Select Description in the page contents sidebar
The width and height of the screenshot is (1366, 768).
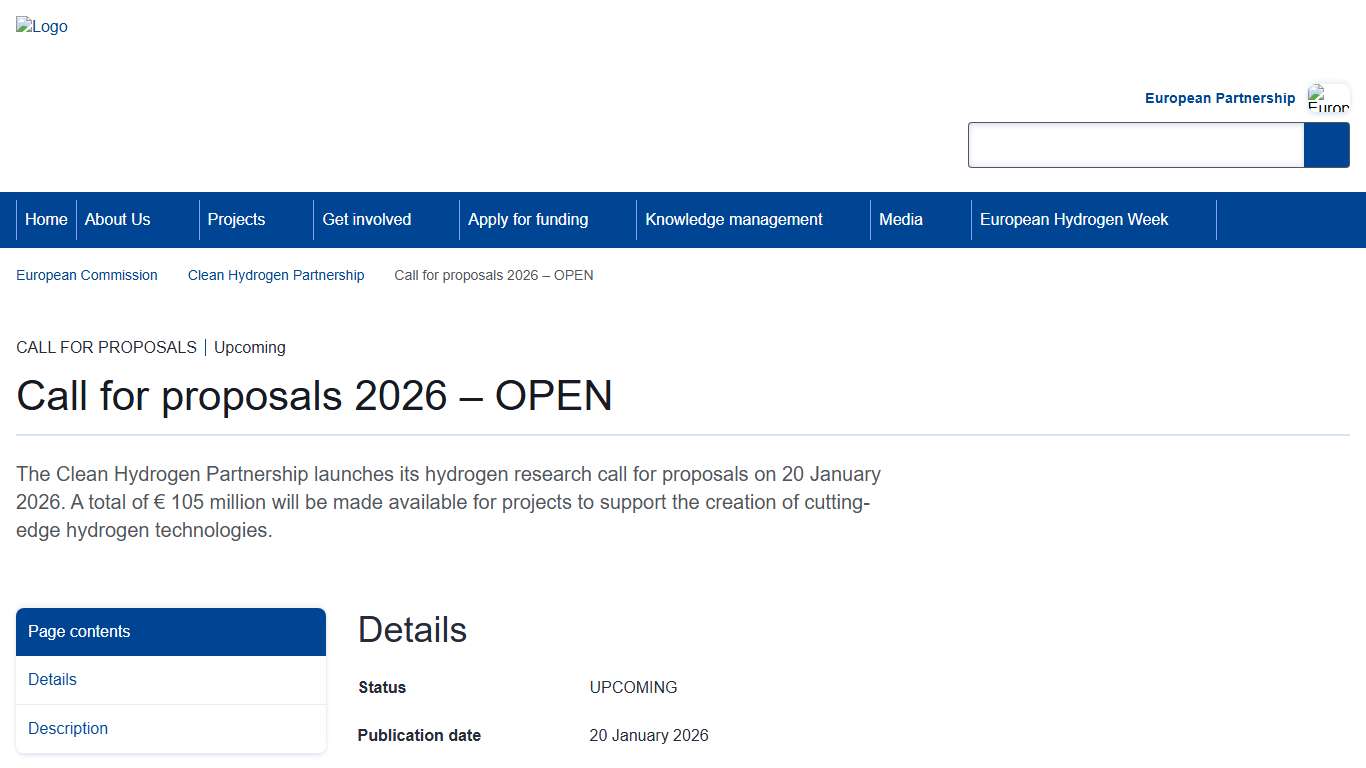[x=67, y=728]
